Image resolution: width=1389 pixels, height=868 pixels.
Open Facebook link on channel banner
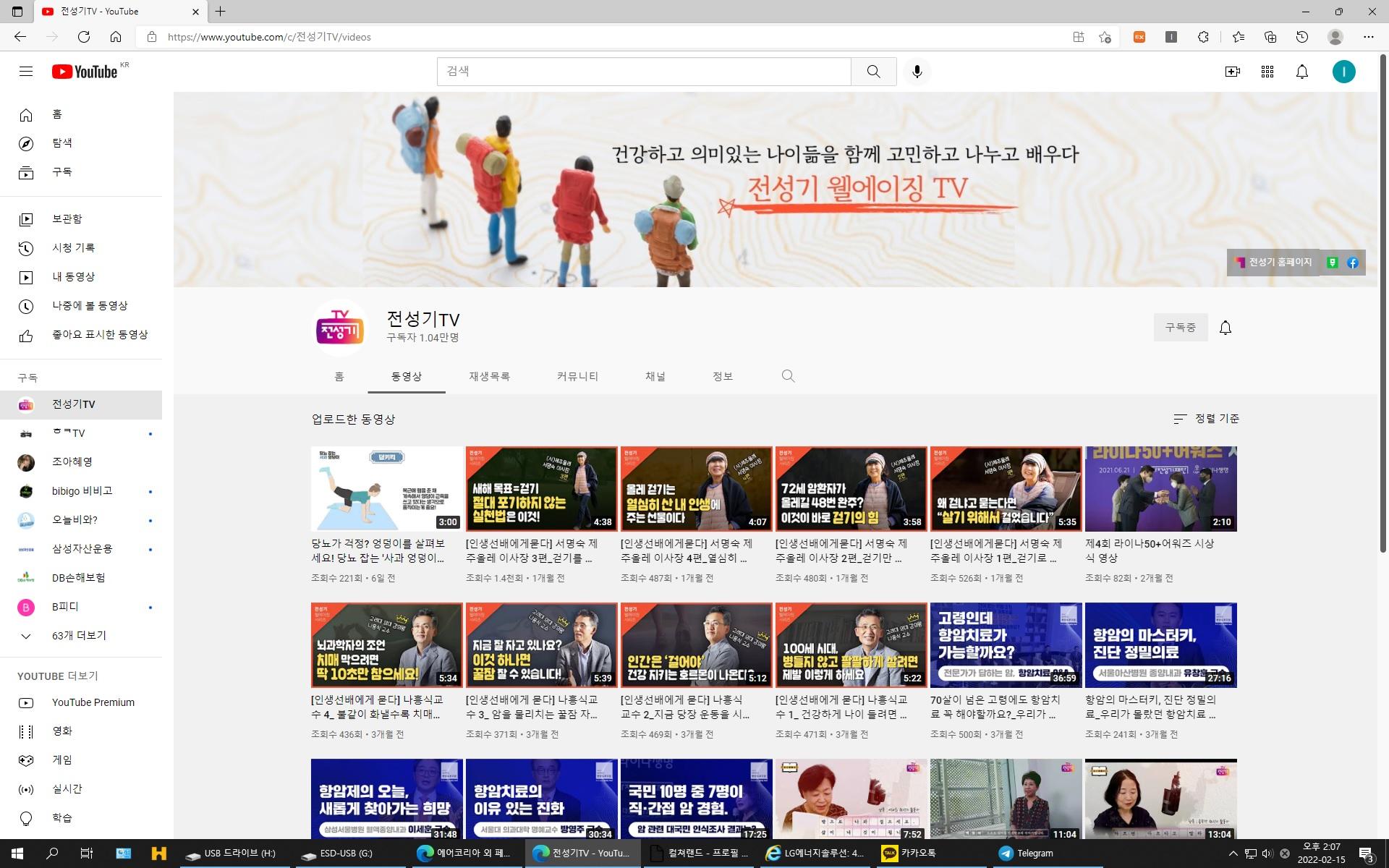pyautogui.click(x=1353, y=263)
